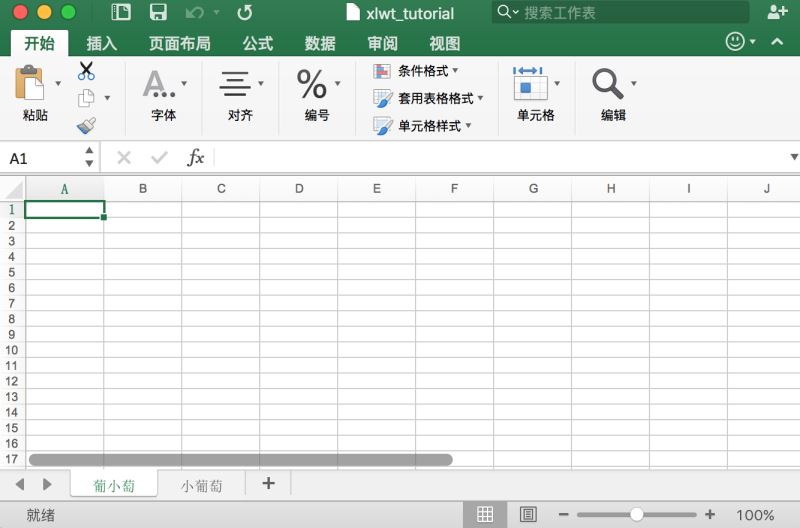The width and height of the screenshot is (800, 528).
Task: Click in the formula bar input
Action: click(x=501, y=158)
